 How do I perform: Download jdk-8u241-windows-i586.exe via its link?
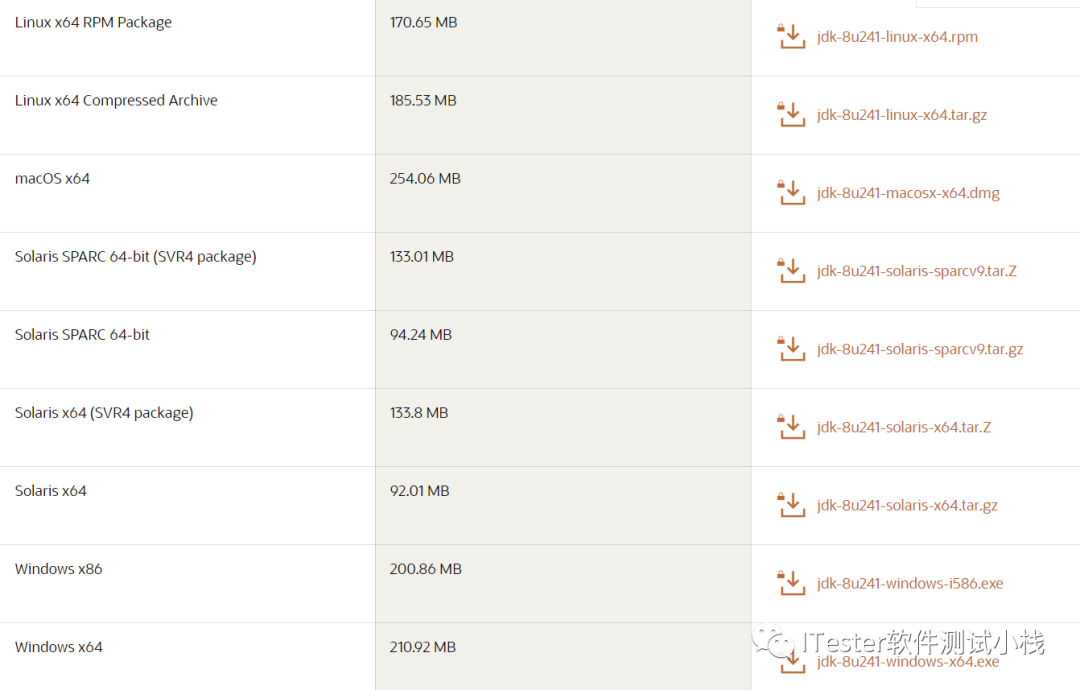[910, 584]
